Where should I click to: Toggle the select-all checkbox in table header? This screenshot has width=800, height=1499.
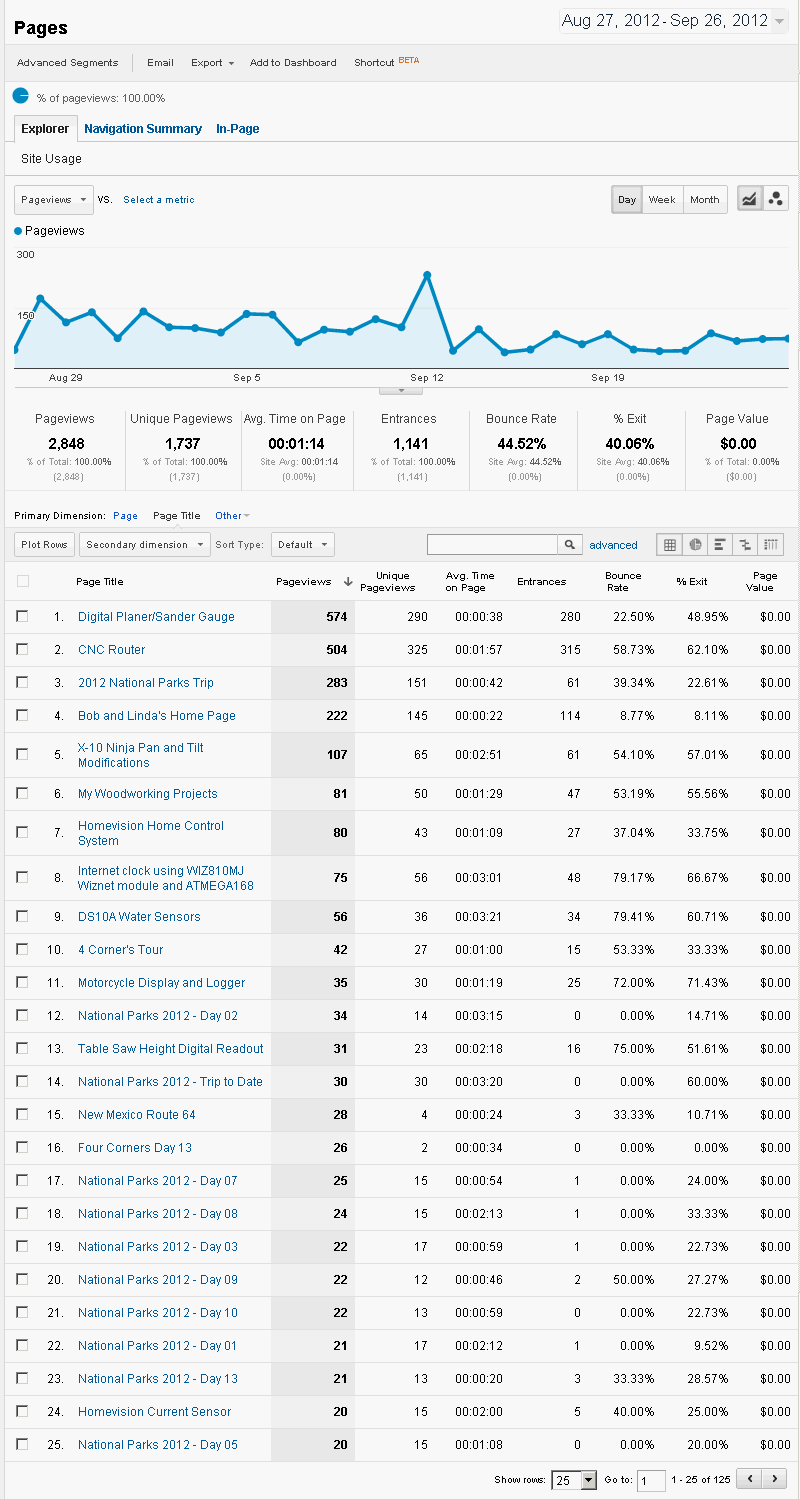click(x=22, y=580)
